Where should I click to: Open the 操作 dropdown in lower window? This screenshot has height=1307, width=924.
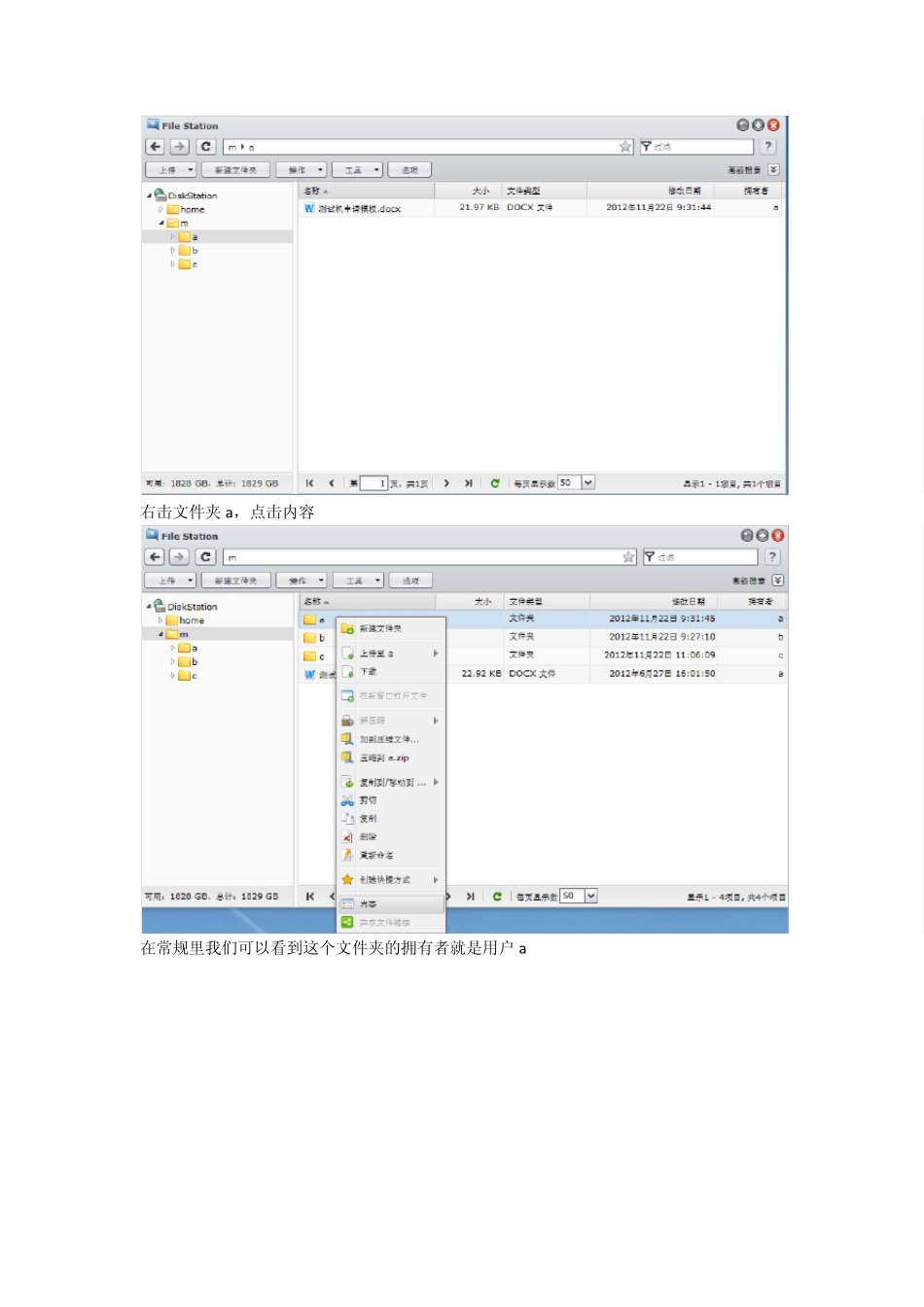point(302,581)
